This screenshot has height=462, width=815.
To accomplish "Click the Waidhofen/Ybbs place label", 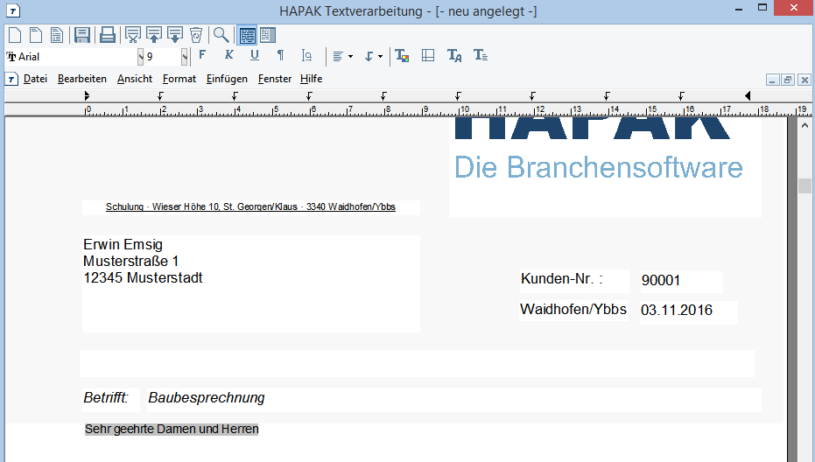I will tap(573, 309).
